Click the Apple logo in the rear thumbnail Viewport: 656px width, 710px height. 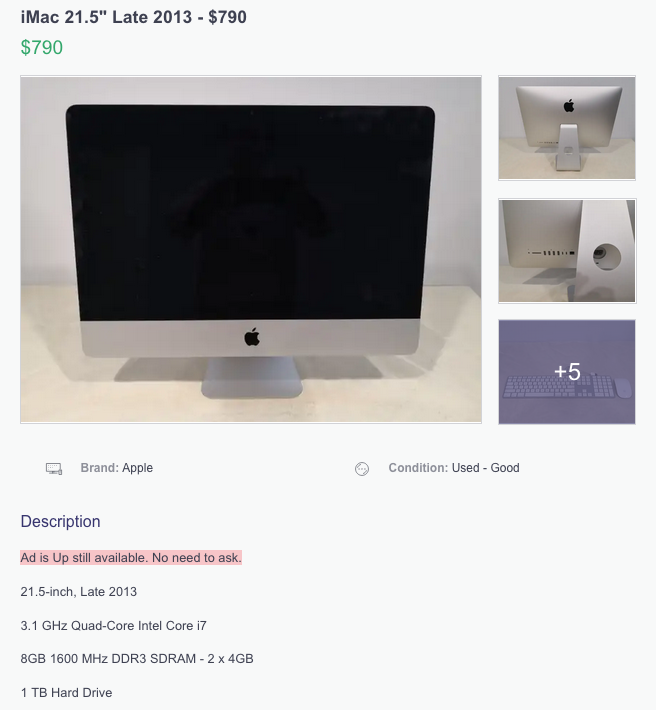pos(569,106)
